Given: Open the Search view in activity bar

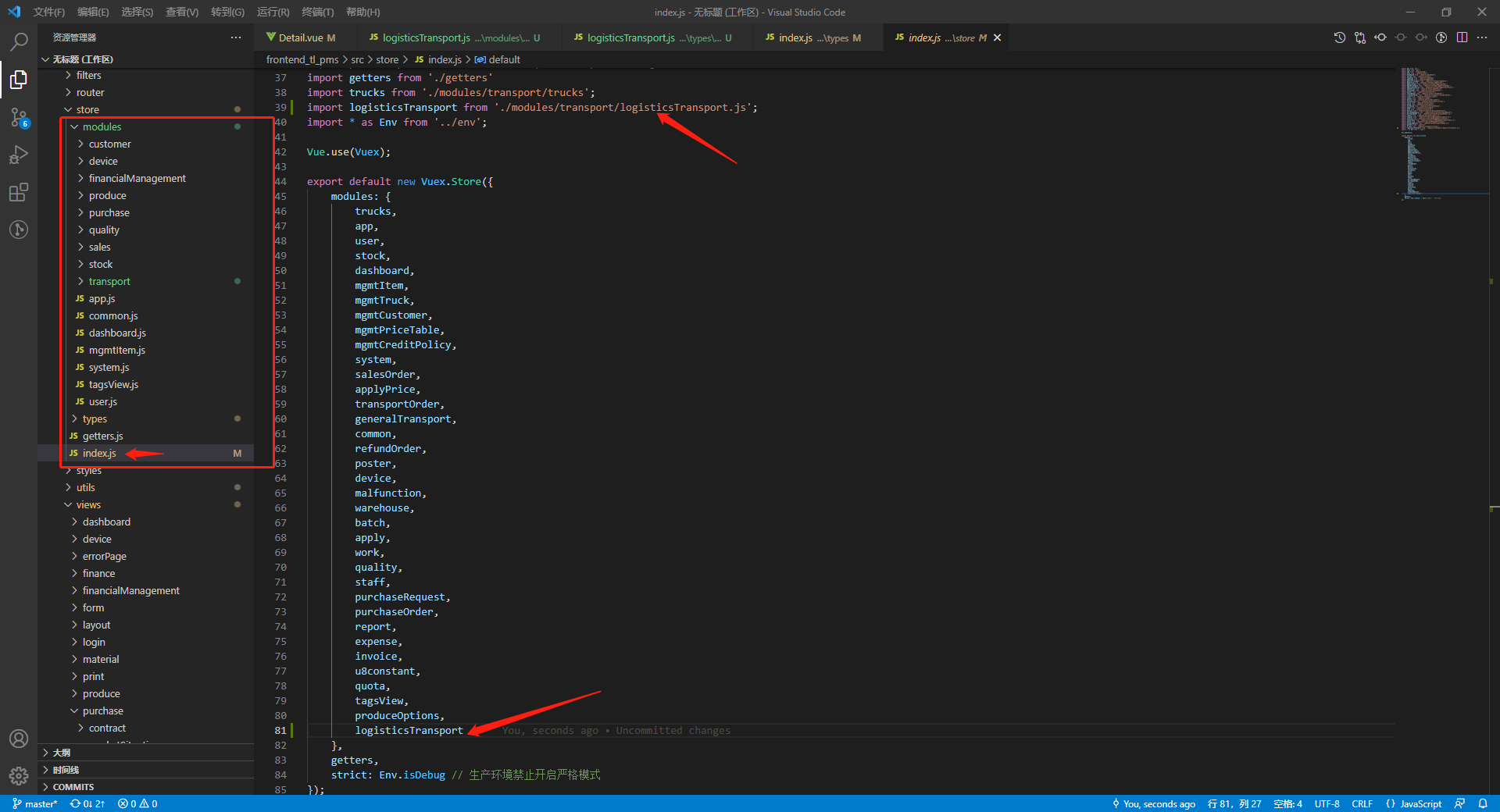Looking at the screenshot, I should 19,41.
